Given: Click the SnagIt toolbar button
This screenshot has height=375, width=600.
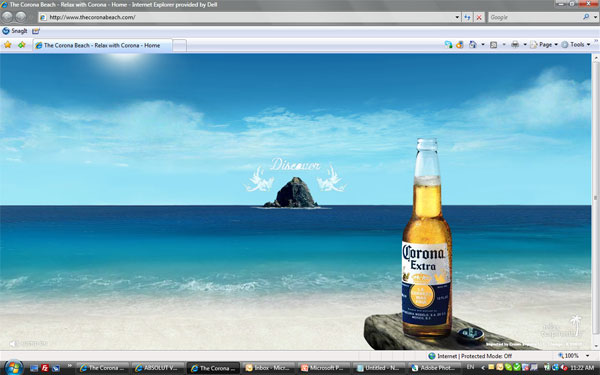Looking at the screenshot, I should coord(15,31).
